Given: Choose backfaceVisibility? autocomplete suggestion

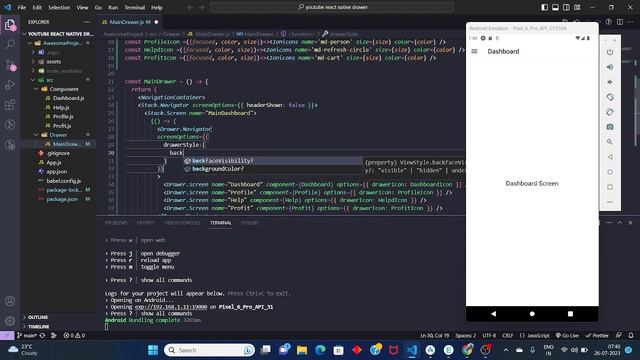Looking at the screenshot, I should point(272,161).
